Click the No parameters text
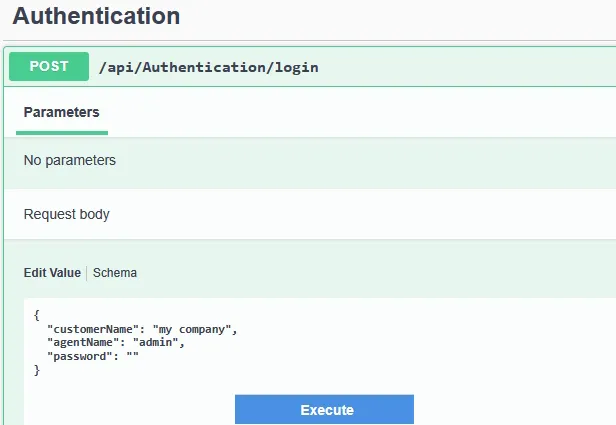Screen dimensions: 616x425 tap(70, 160)
